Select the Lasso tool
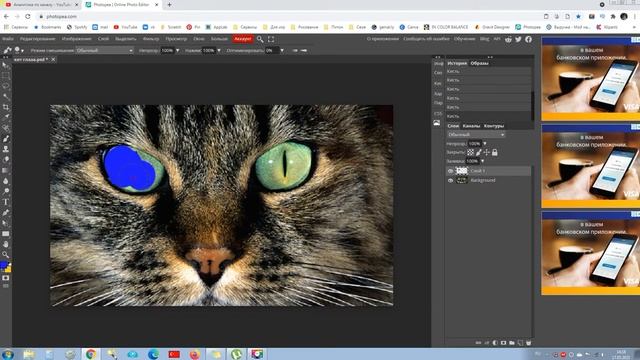Image resolution: width=640 pixels, height=360 pixels. [5, 86]
